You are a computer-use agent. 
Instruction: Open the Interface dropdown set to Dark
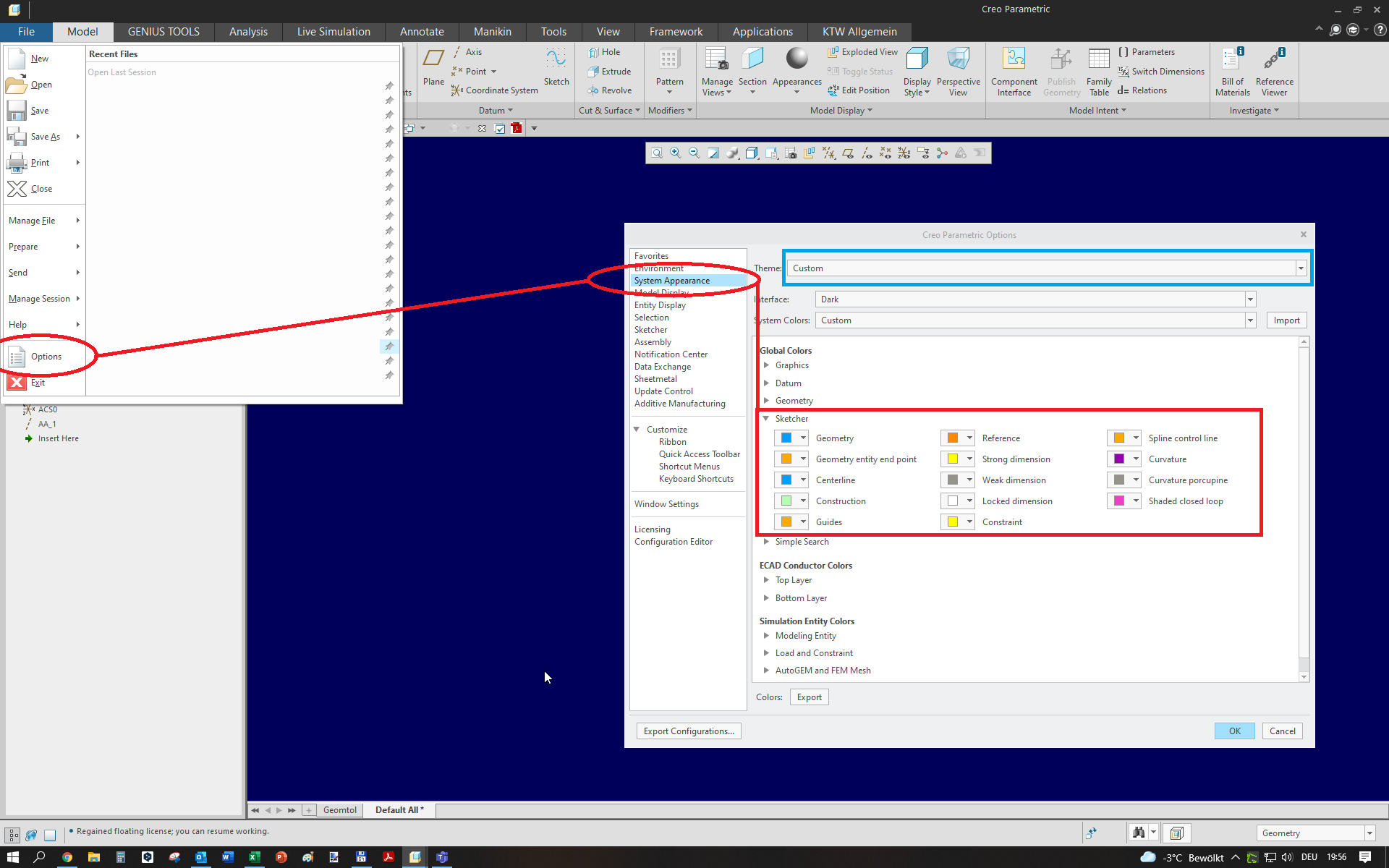[1035, 299]
